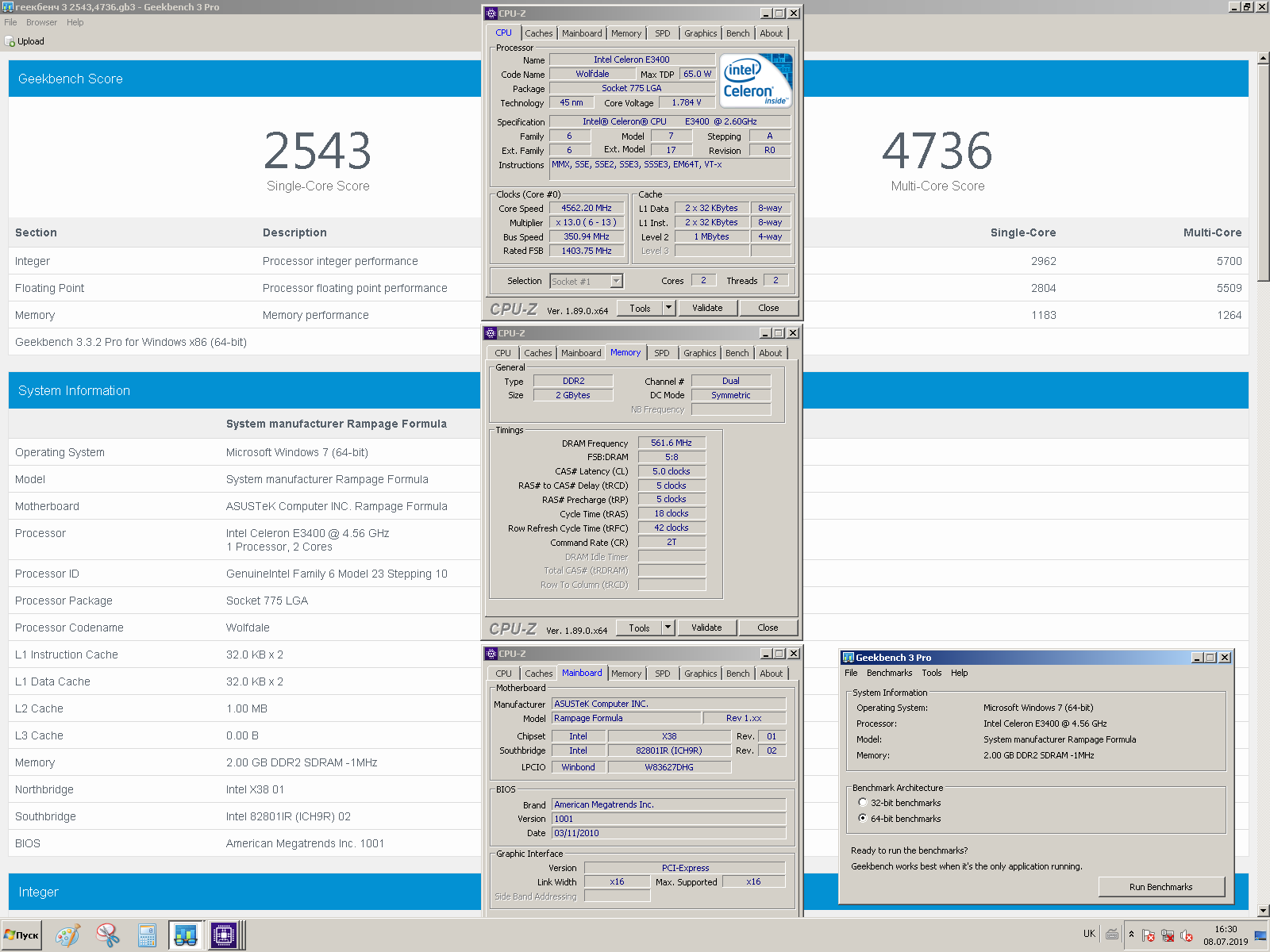This screenshot has width=1270, height=952.
Task: Click the Mainboard CPU-Z window title icon
Action: [x=491, y=654]
